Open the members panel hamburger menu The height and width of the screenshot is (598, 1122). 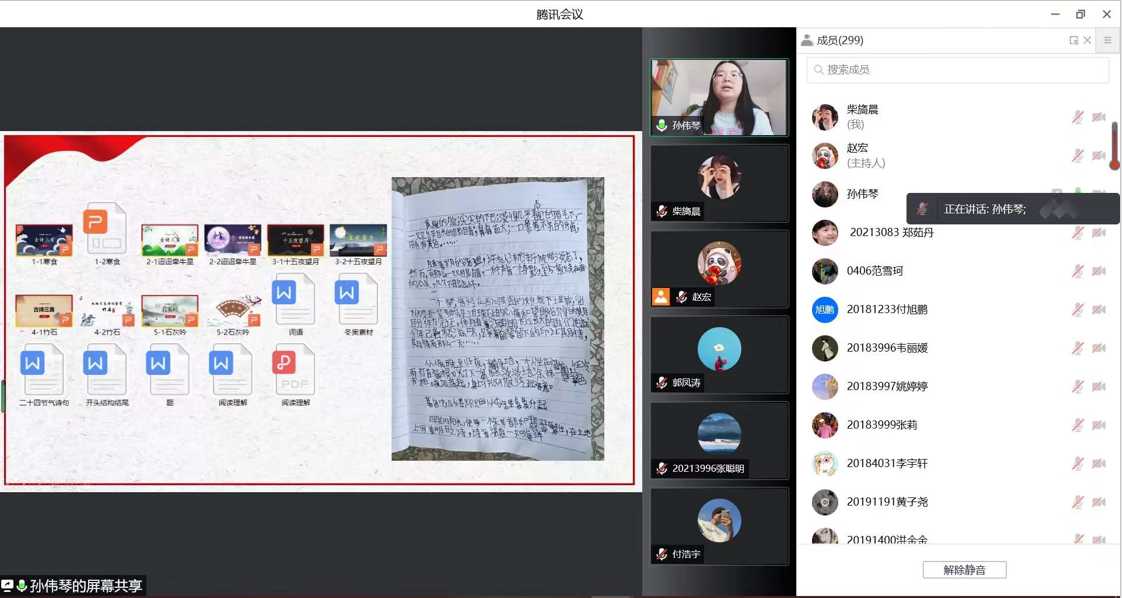pos(1107,41)
